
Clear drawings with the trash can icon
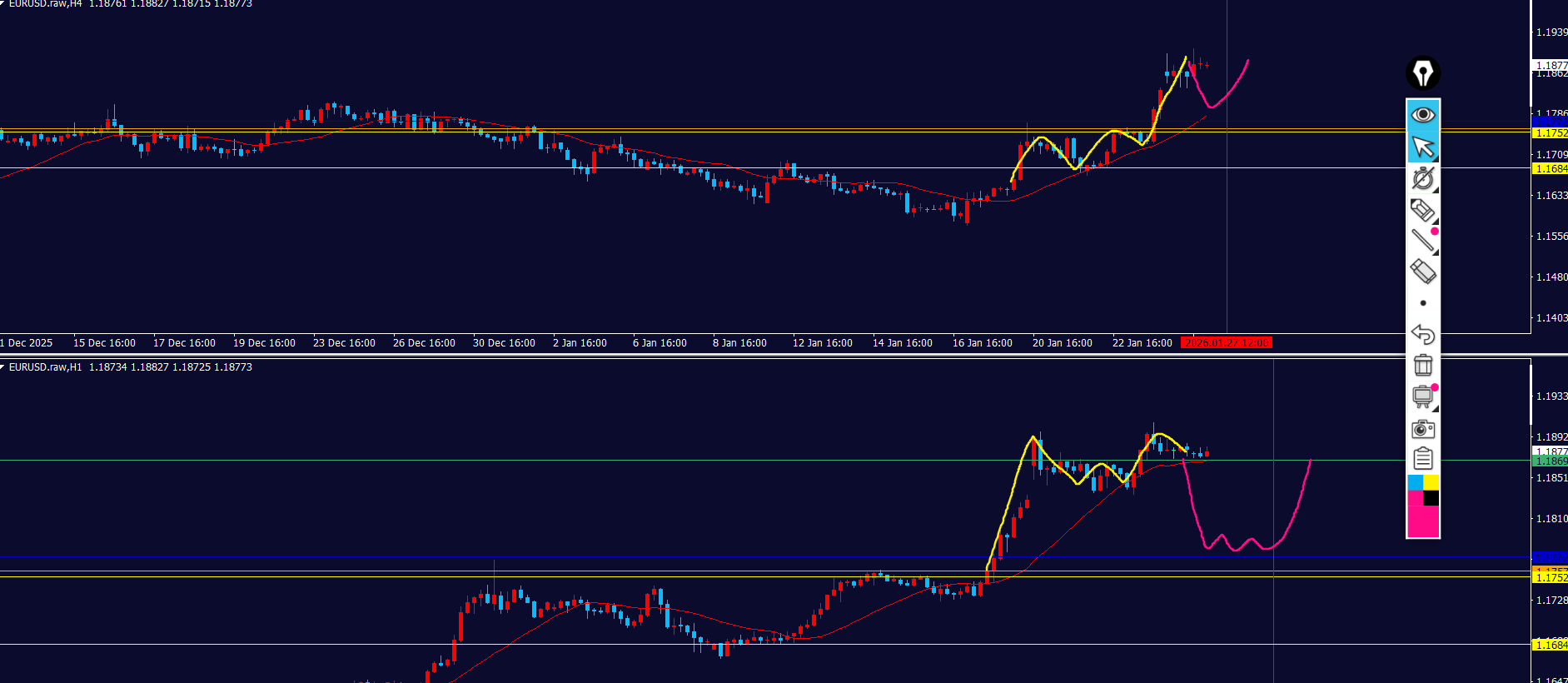pyautogui.click(x=1422, y=366)
